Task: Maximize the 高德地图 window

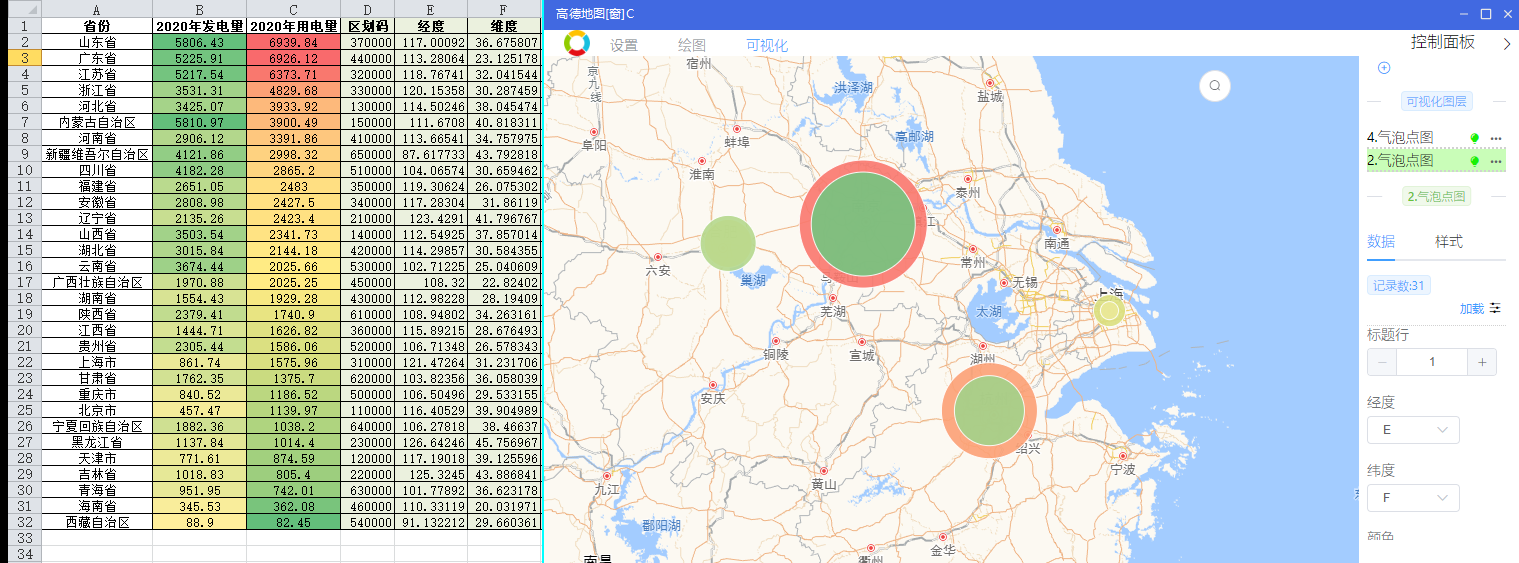Action: click(x=1486, y=14)
